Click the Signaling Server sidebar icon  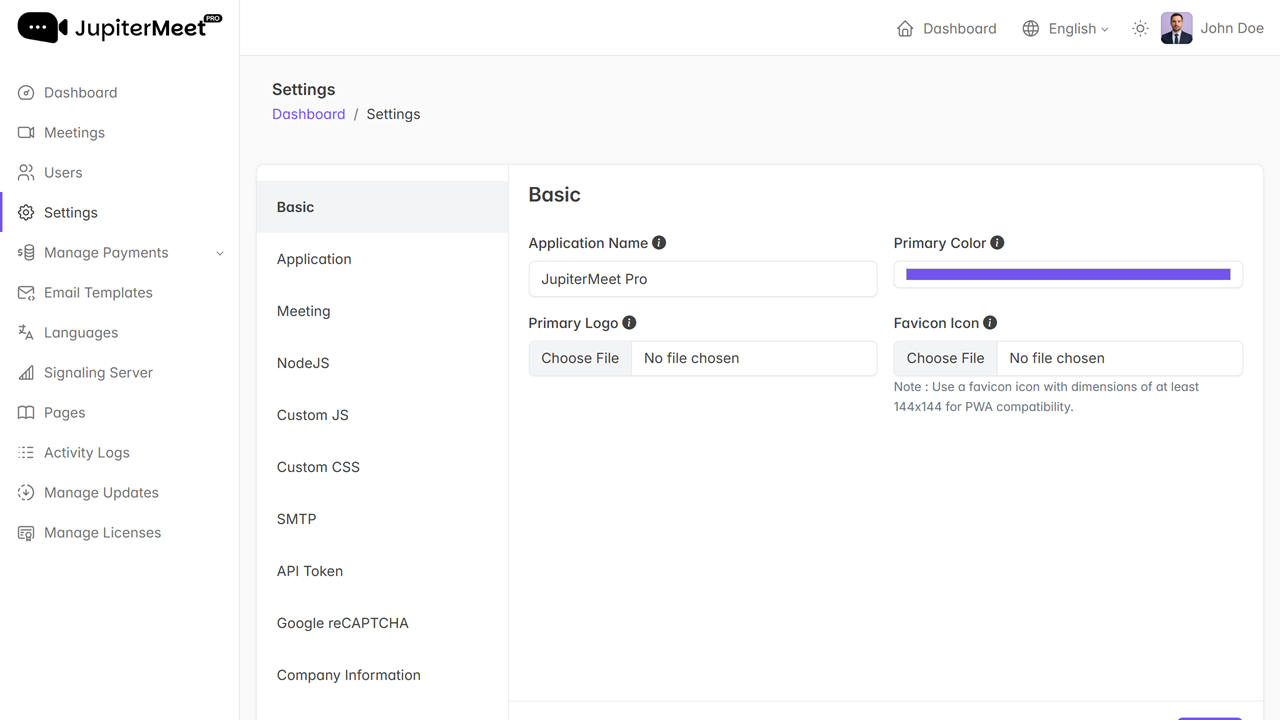26,373
